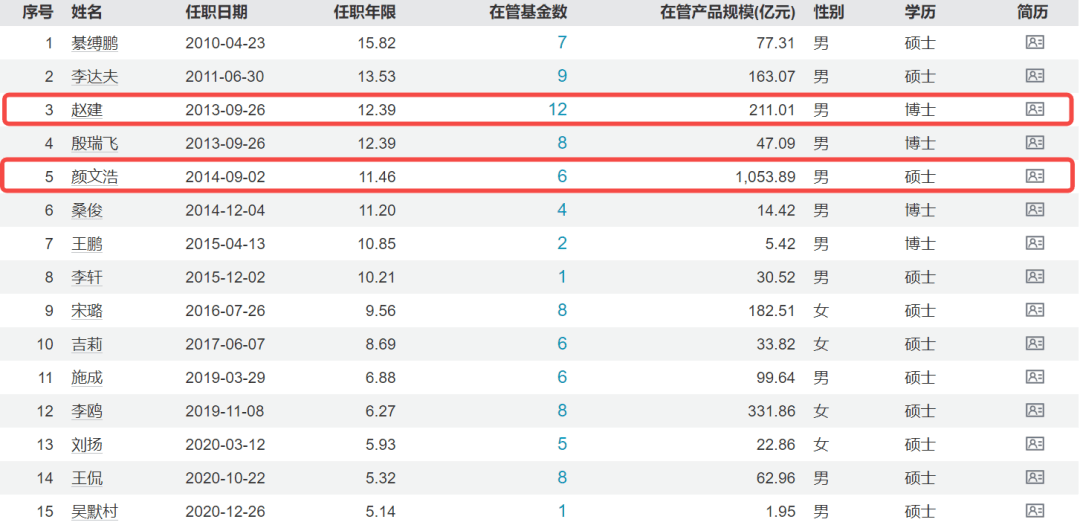
Task: Click the 在管产品规模(亿元) column header
Action: click(713, 12)
